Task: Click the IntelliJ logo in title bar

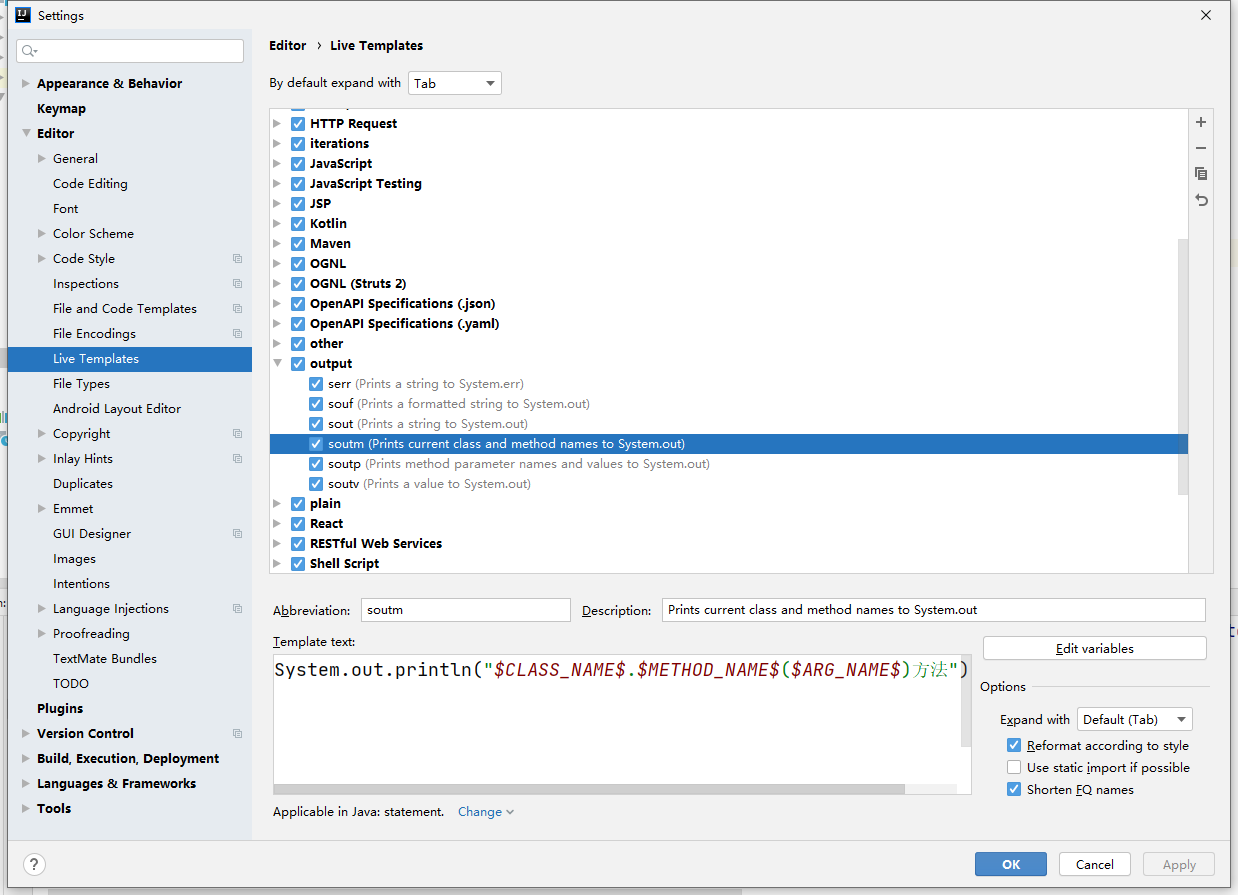Action: [x=23, y=15]
